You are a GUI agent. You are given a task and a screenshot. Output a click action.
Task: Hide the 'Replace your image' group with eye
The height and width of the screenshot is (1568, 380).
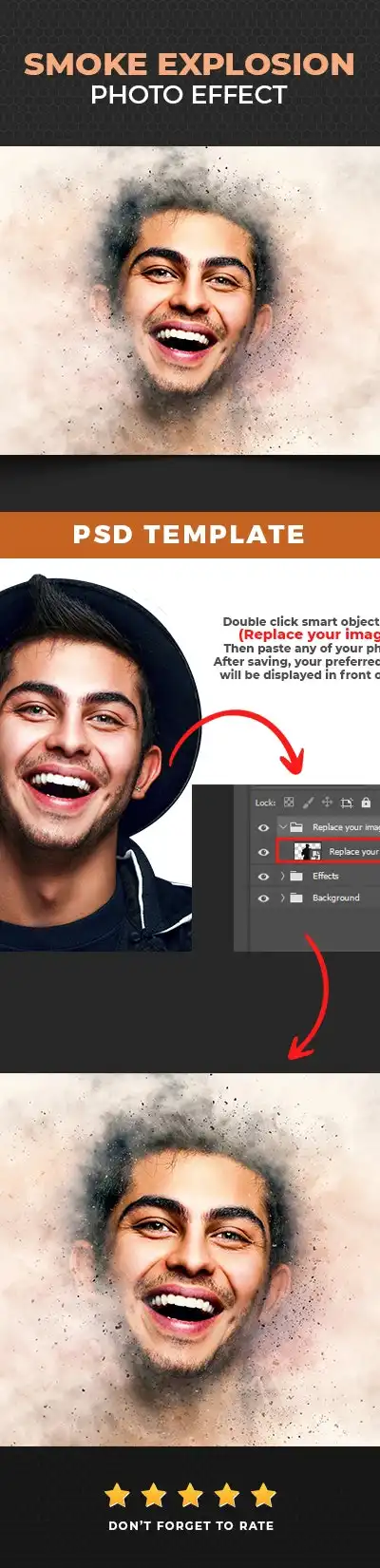coord(263,827)
